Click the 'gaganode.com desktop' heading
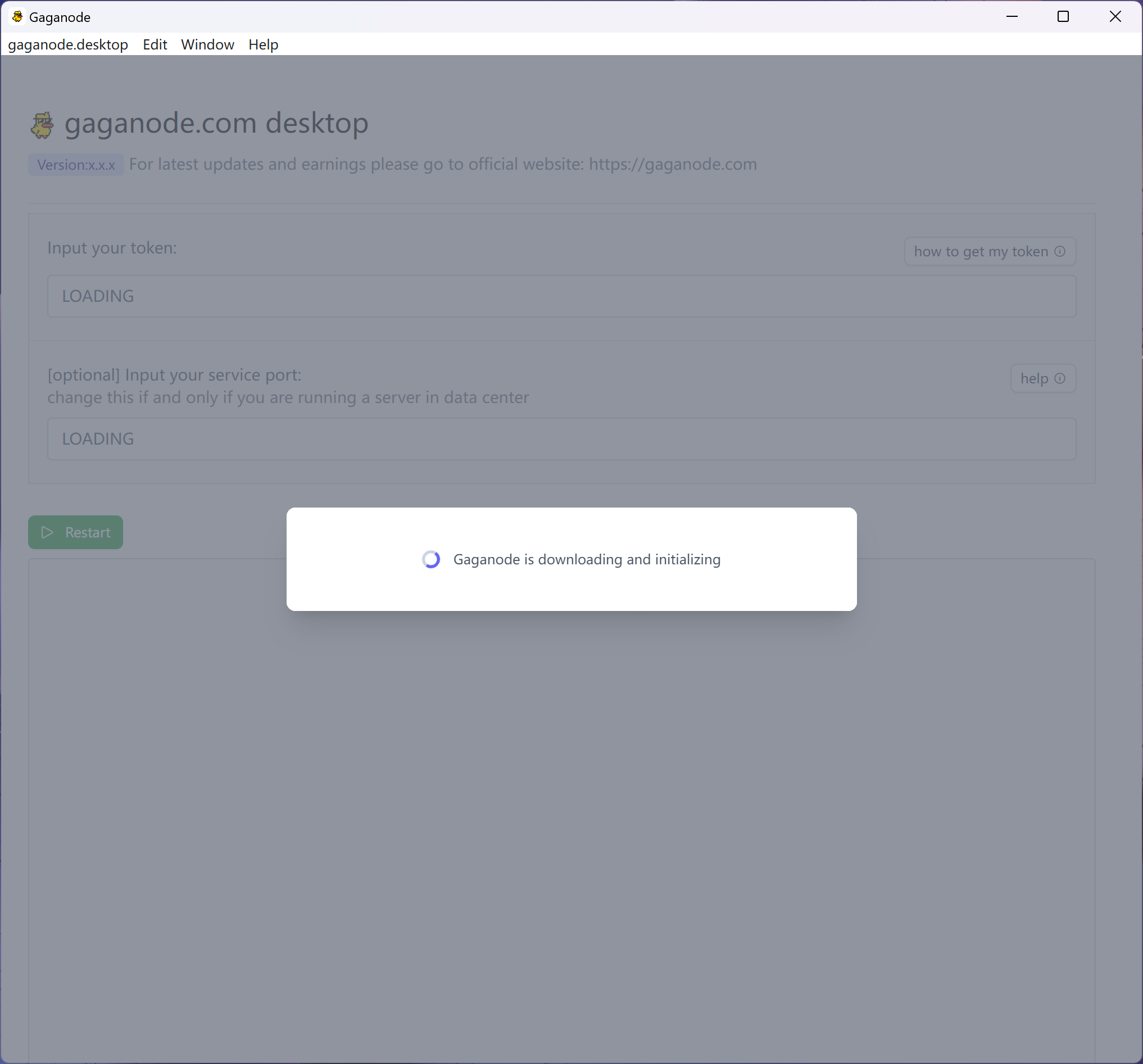This screenshot has width=1143, height=1064. 216,123
